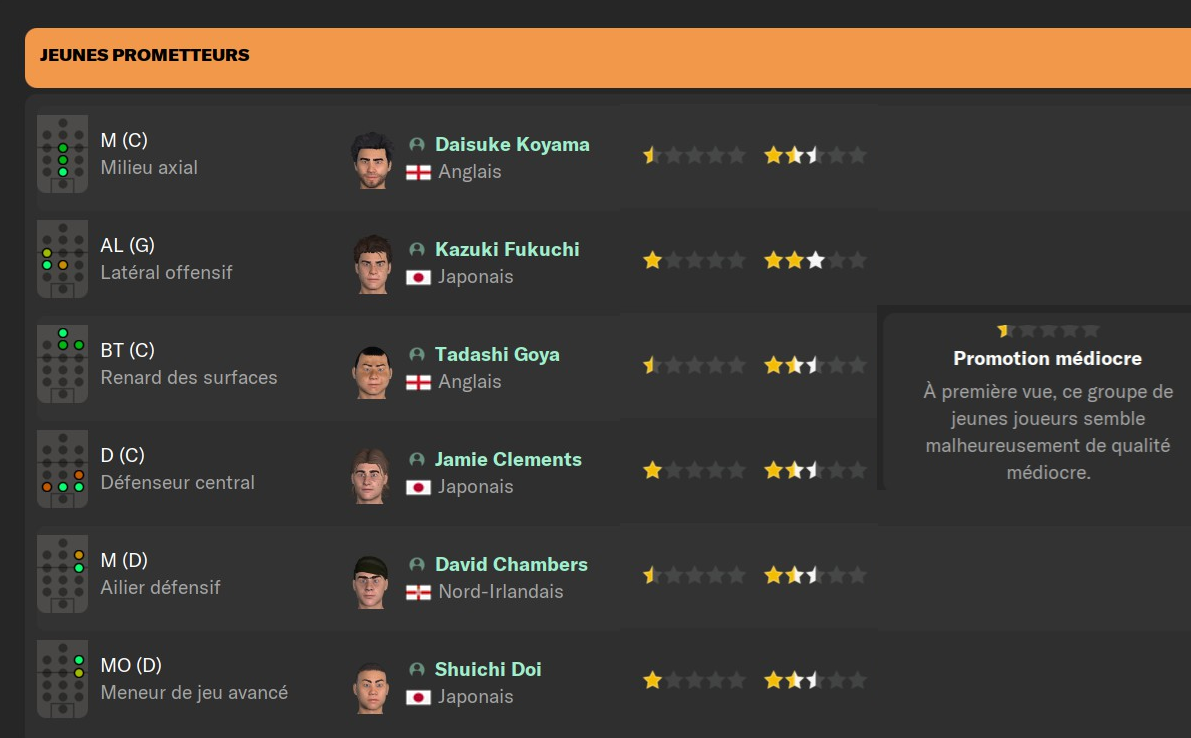Click the person icon beside Daisuke Koyama
Image resolution: width=1191 pixels, height=738 pixels.
coord(417,145)
